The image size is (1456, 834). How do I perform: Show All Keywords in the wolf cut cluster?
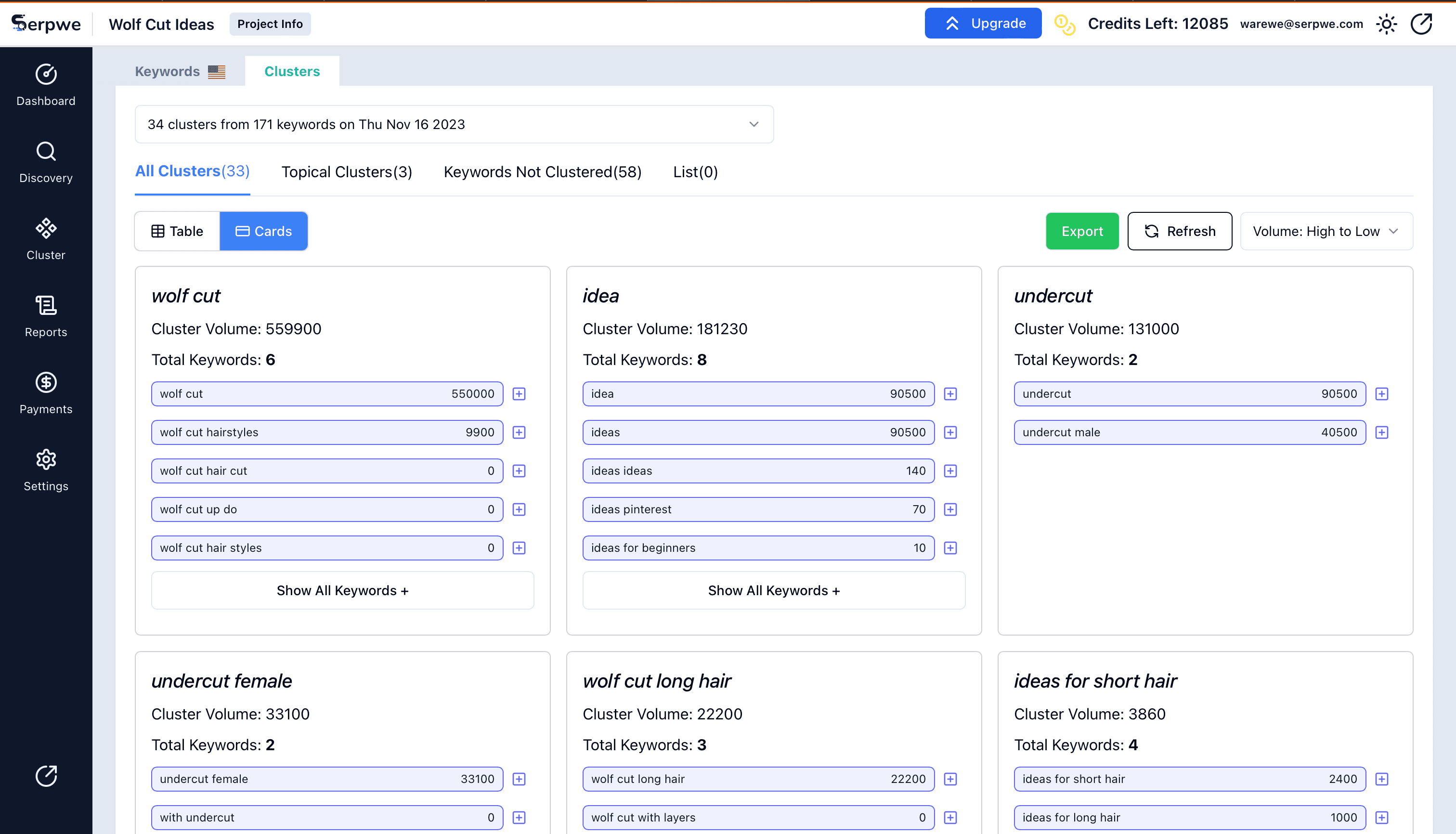pos(342,590)
